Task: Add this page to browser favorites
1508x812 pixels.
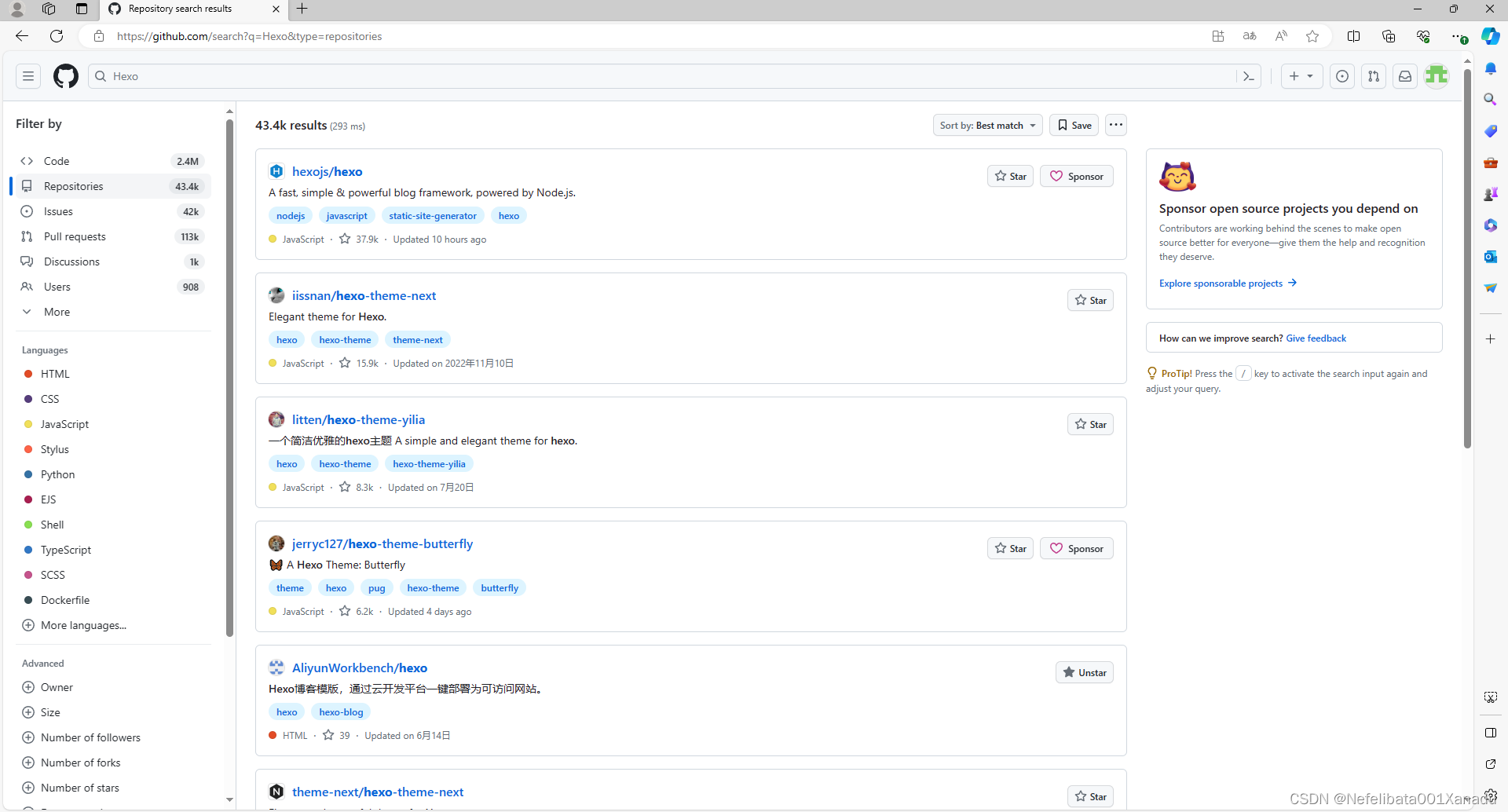Action: pyautogui.click(x=1312, y=36)
